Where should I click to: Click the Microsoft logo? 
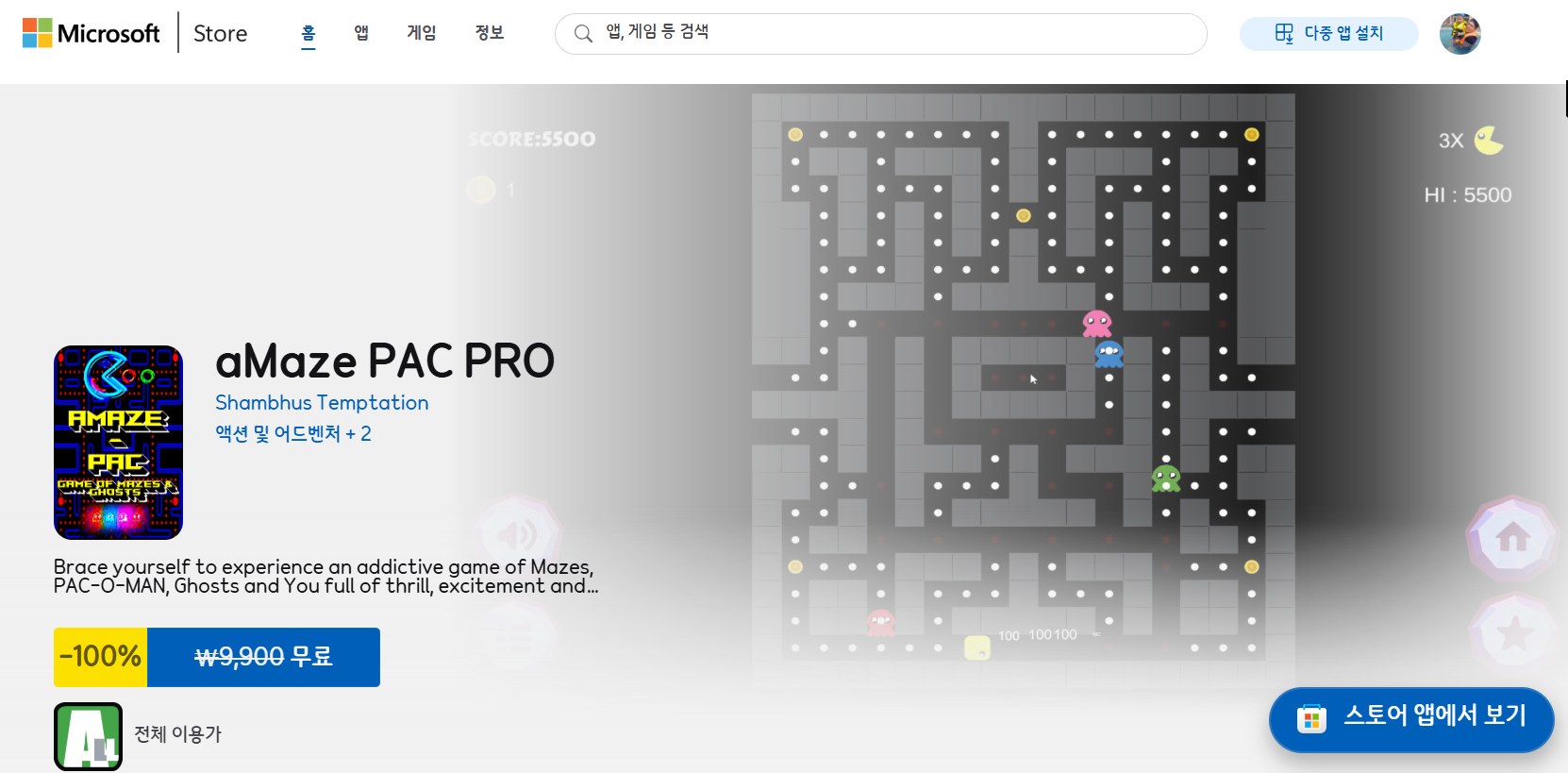point(92,33)
